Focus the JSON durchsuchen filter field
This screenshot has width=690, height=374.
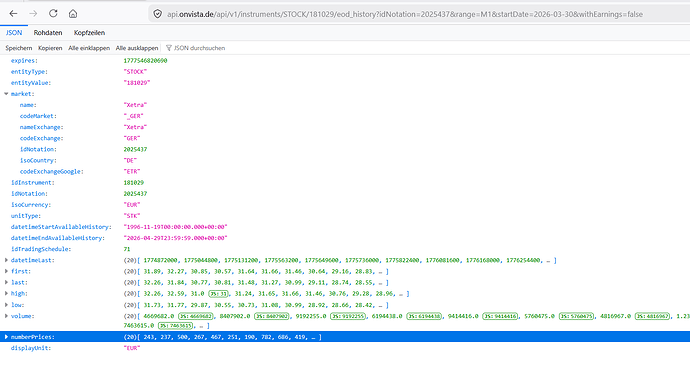tap(199, 48)
